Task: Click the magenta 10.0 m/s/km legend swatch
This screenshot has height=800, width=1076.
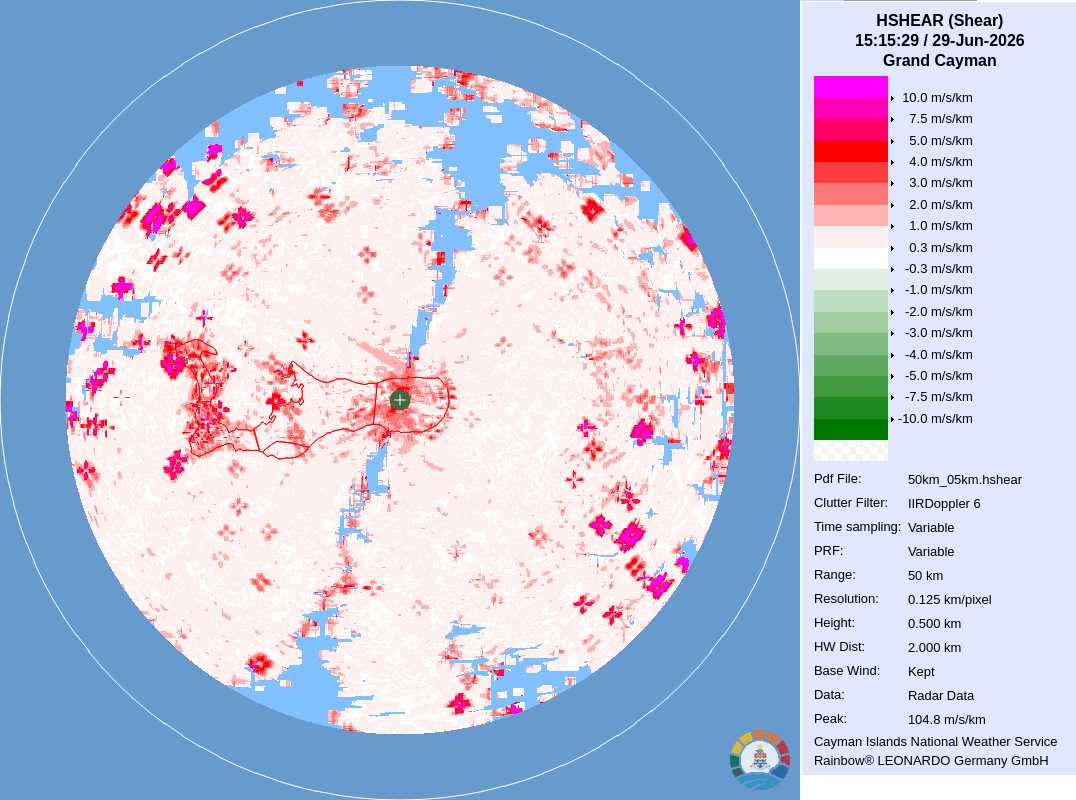Action: click(x=850, y=87)
